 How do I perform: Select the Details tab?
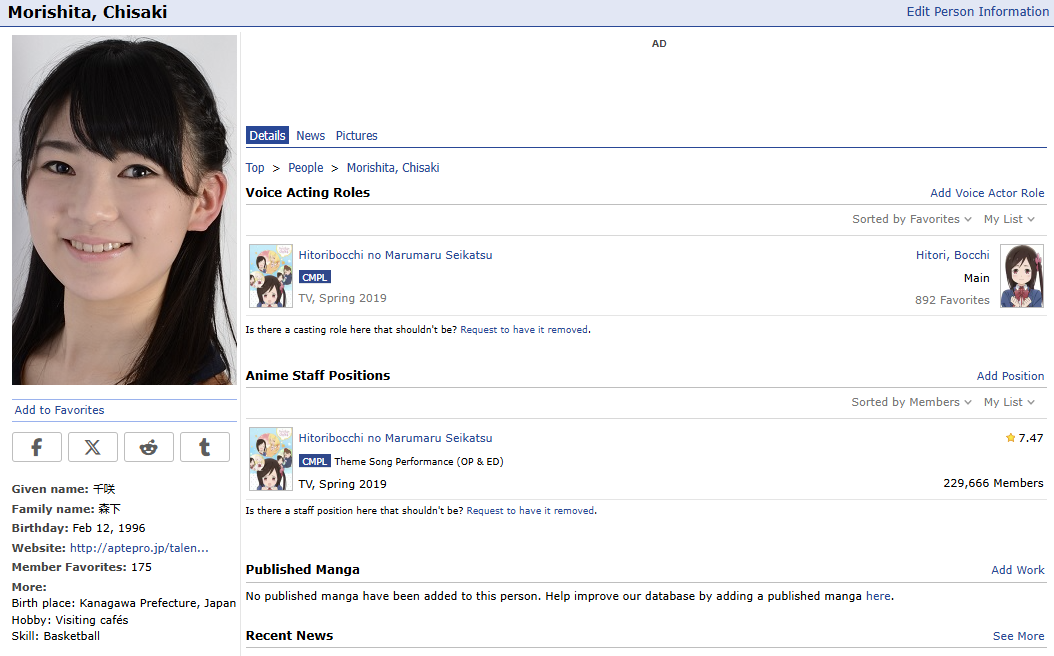267,136
